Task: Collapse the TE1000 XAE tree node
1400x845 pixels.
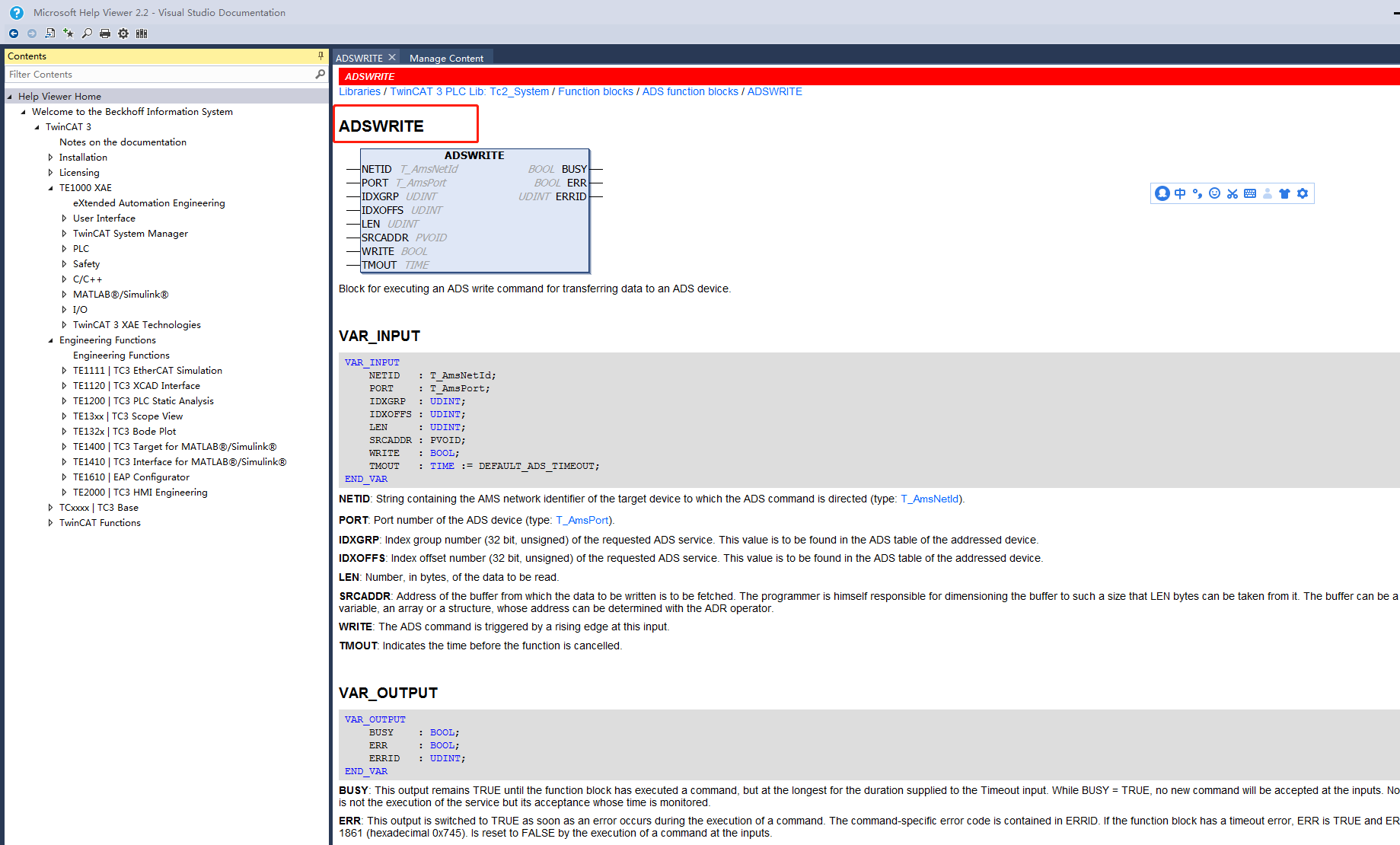Action: 51,188
